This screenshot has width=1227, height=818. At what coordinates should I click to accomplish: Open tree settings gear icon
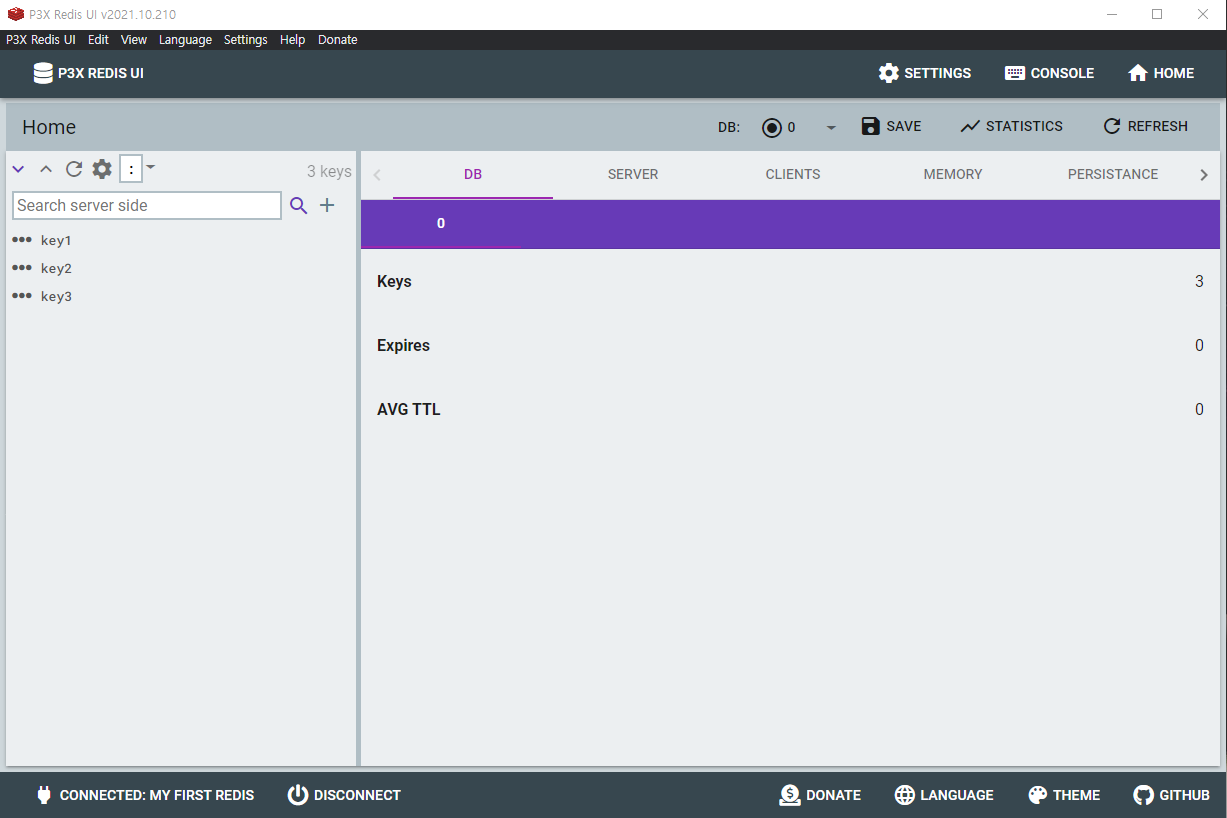coord(102,169)
